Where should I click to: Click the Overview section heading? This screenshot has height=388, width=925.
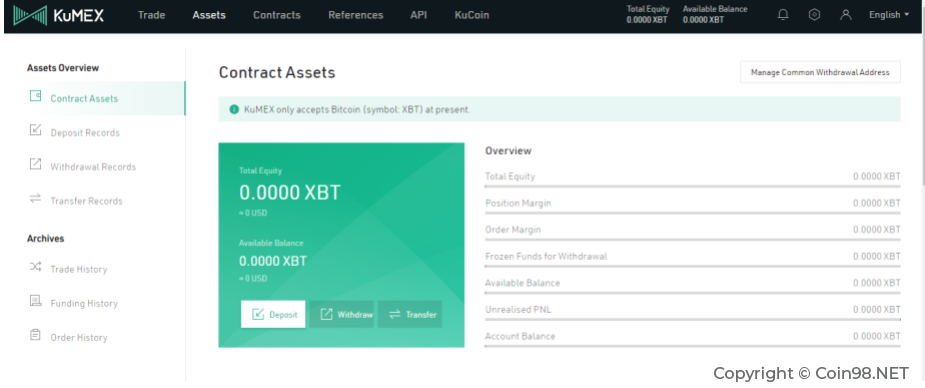pyautogui.click(x=508, y=151)
